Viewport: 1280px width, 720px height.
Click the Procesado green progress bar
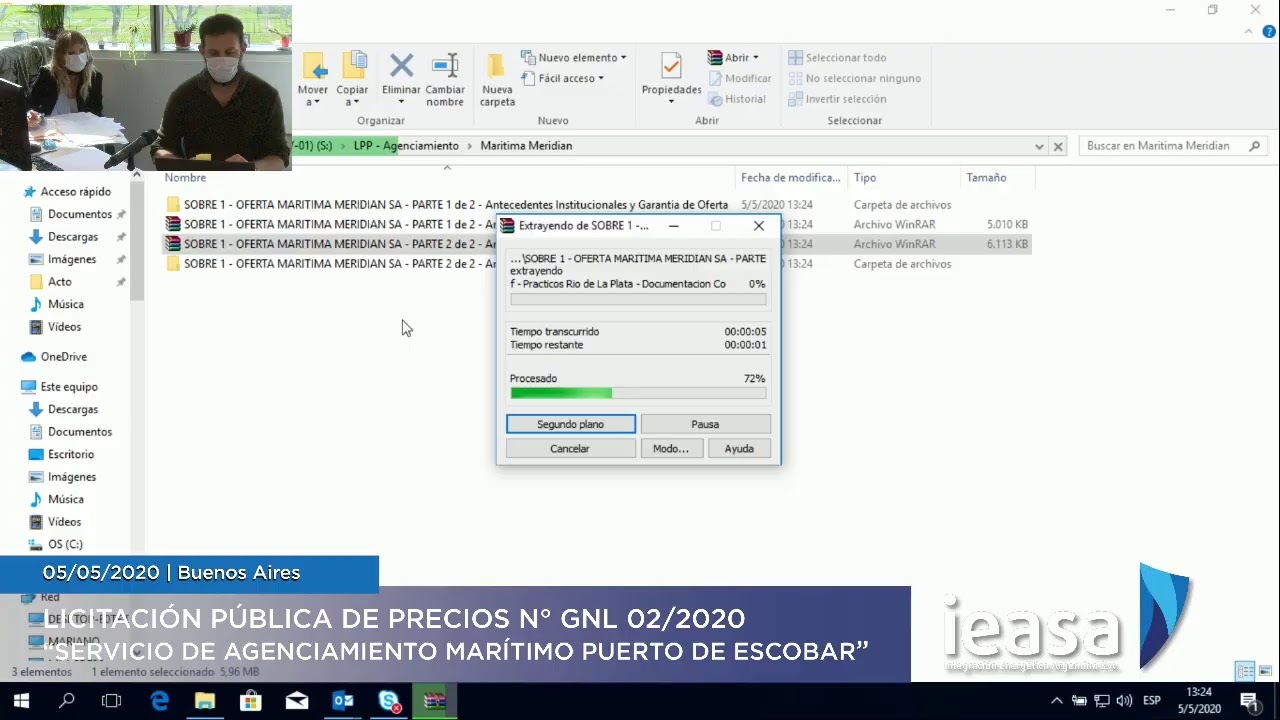638,393
